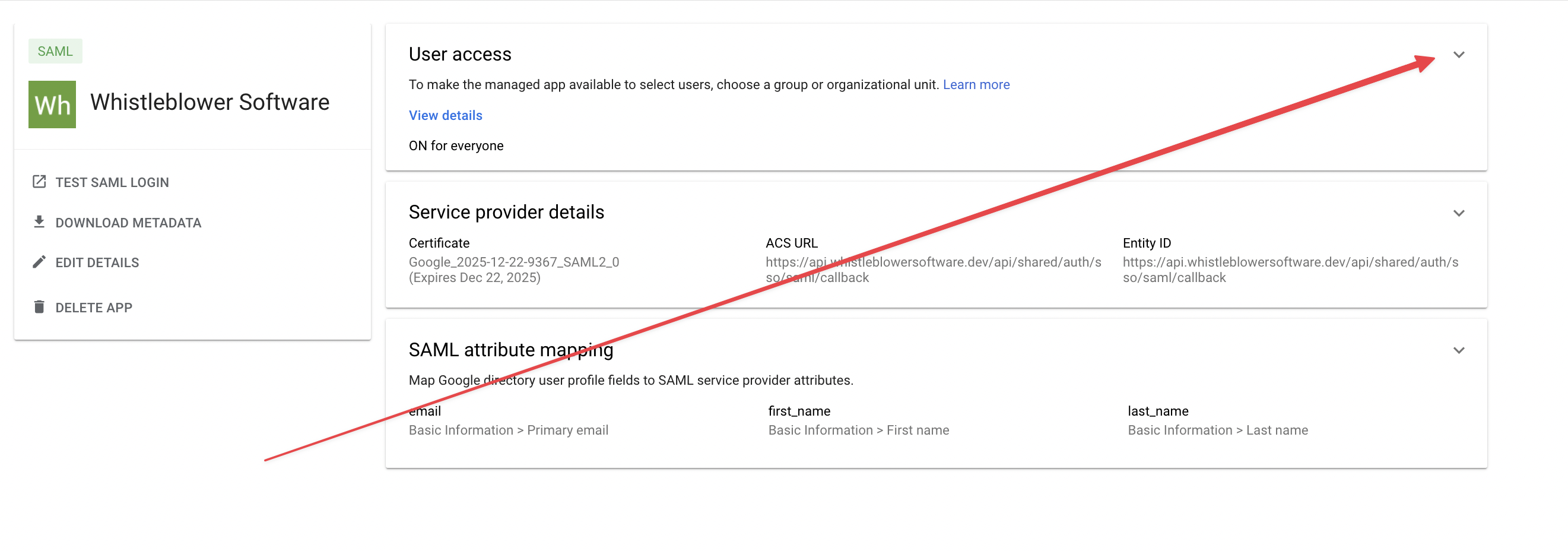Open the Learn more link
Viewport: 1568px width, 551px height.
pyautogui.click(x=976, y=85)
